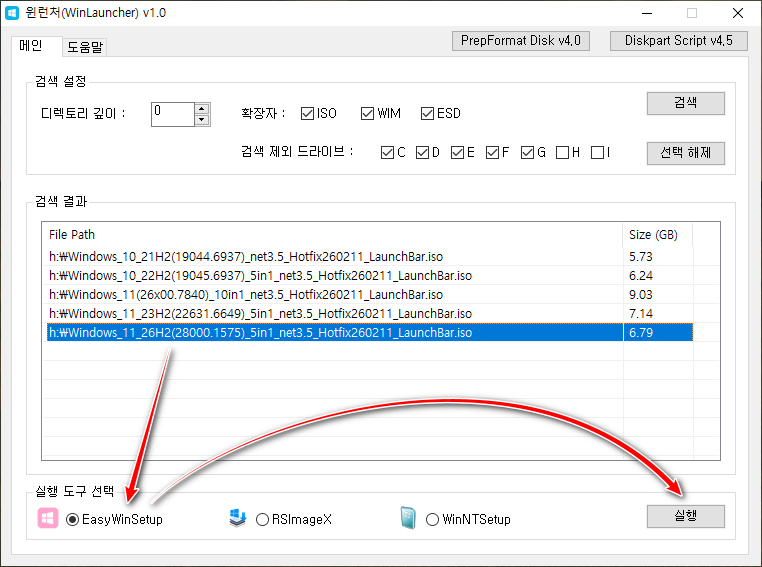Click the blue RSImageX tool icon

(238, 518)
